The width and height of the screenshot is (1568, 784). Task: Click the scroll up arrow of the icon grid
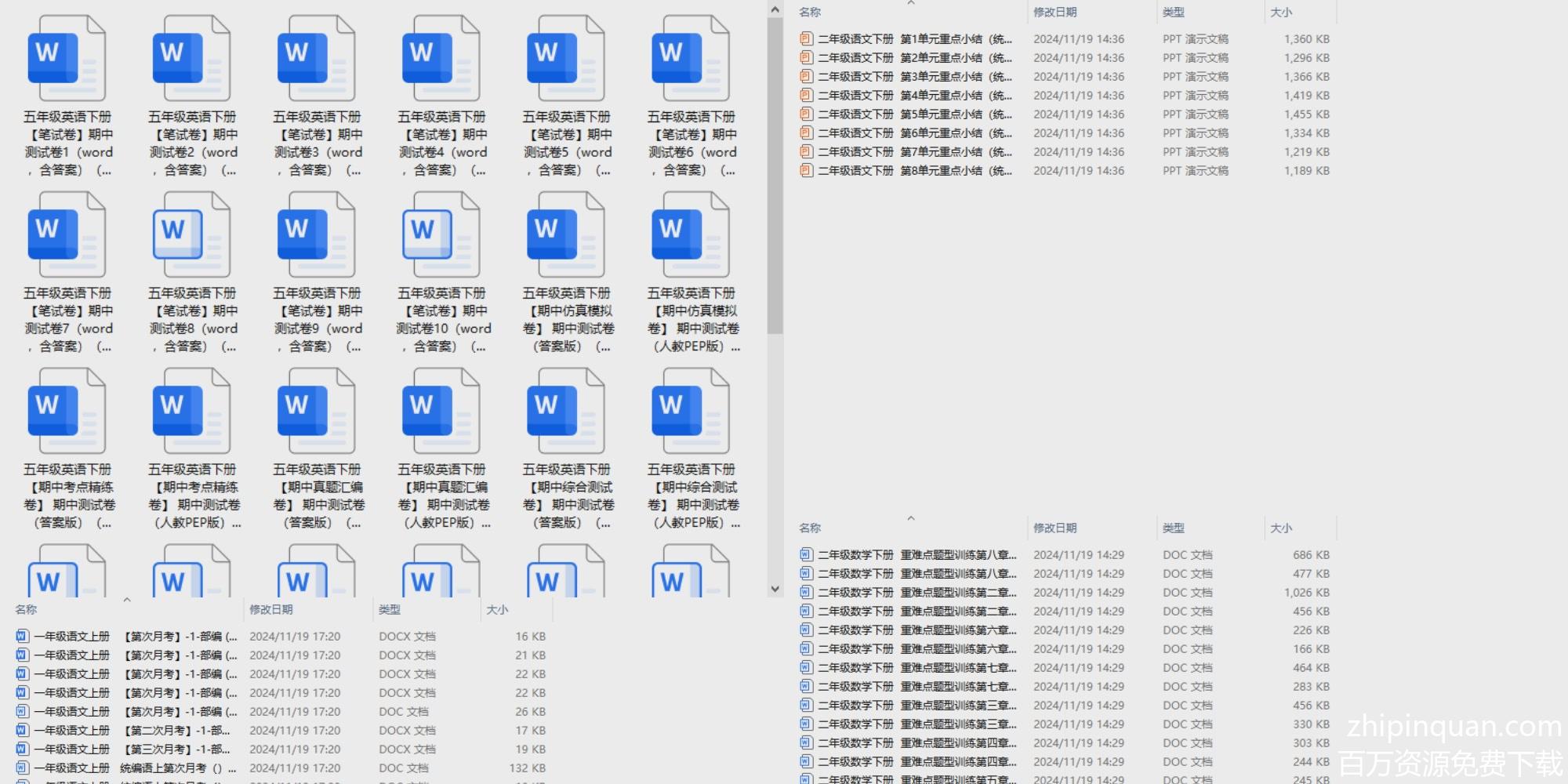[x=775, y=9]
